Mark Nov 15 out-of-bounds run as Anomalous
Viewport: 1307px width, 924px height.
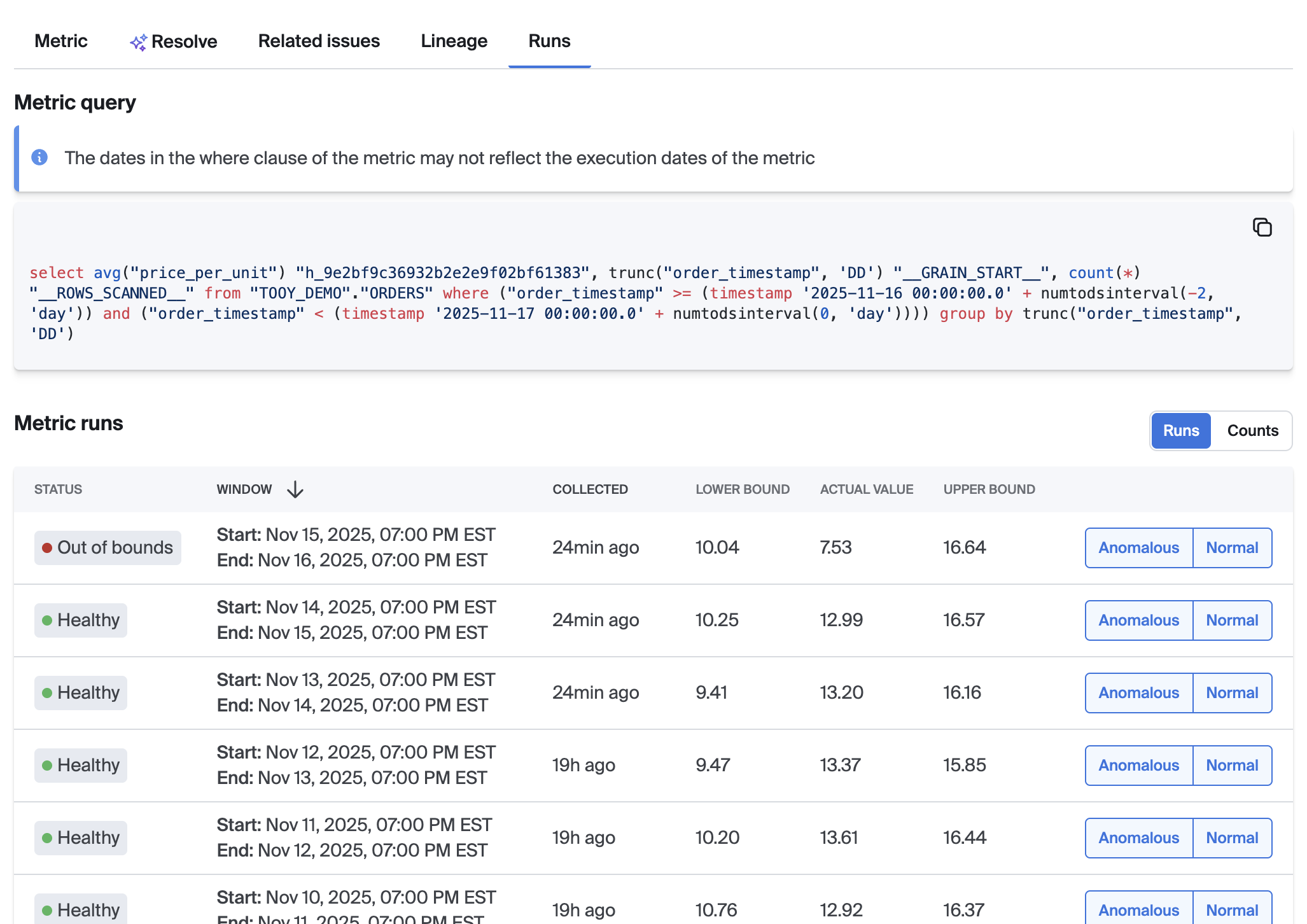pyautogui.click(x=1138, y=548)
